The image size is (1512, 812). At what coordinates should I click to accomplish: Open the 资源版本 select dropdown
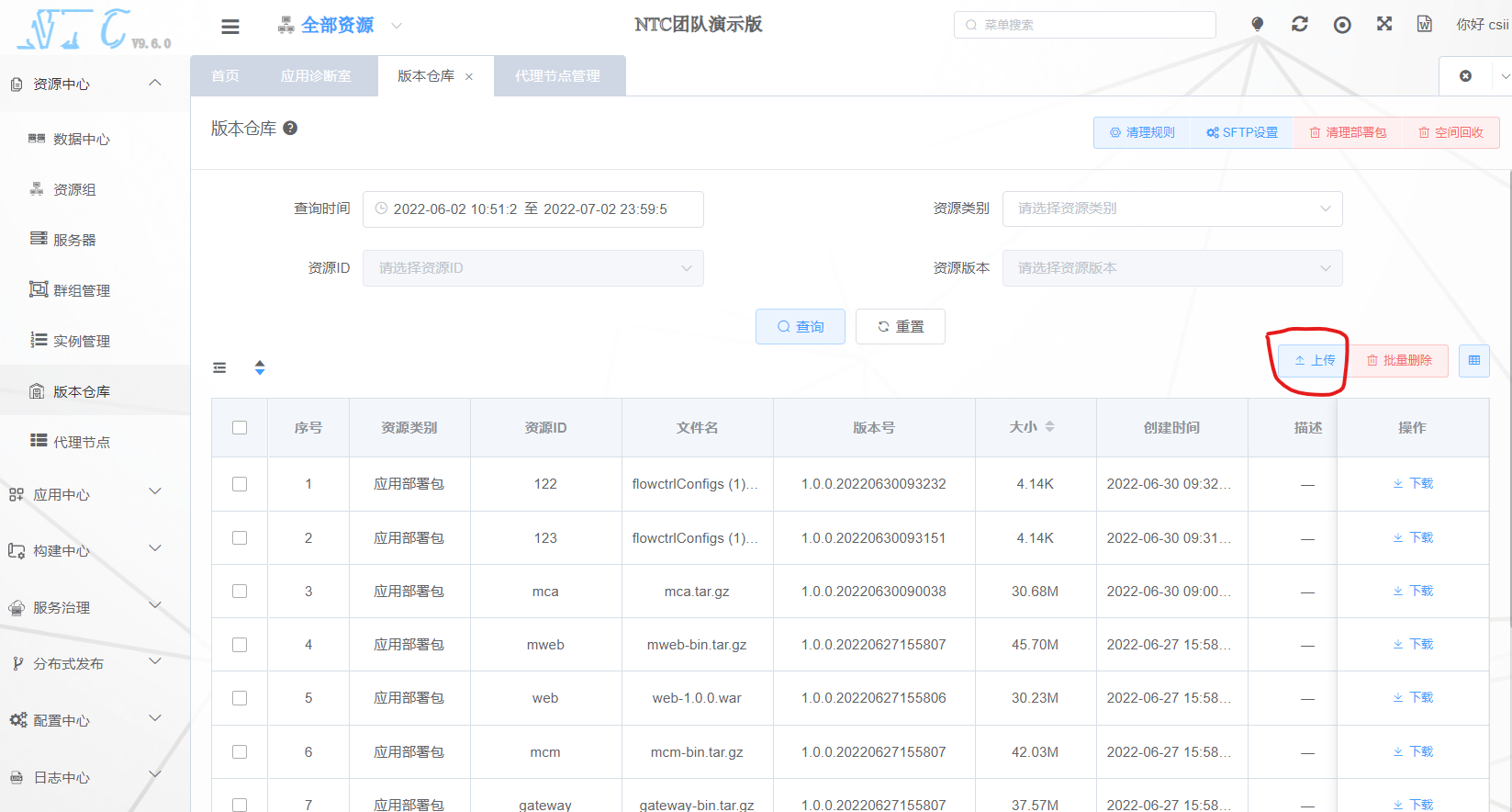[1172, 268]
